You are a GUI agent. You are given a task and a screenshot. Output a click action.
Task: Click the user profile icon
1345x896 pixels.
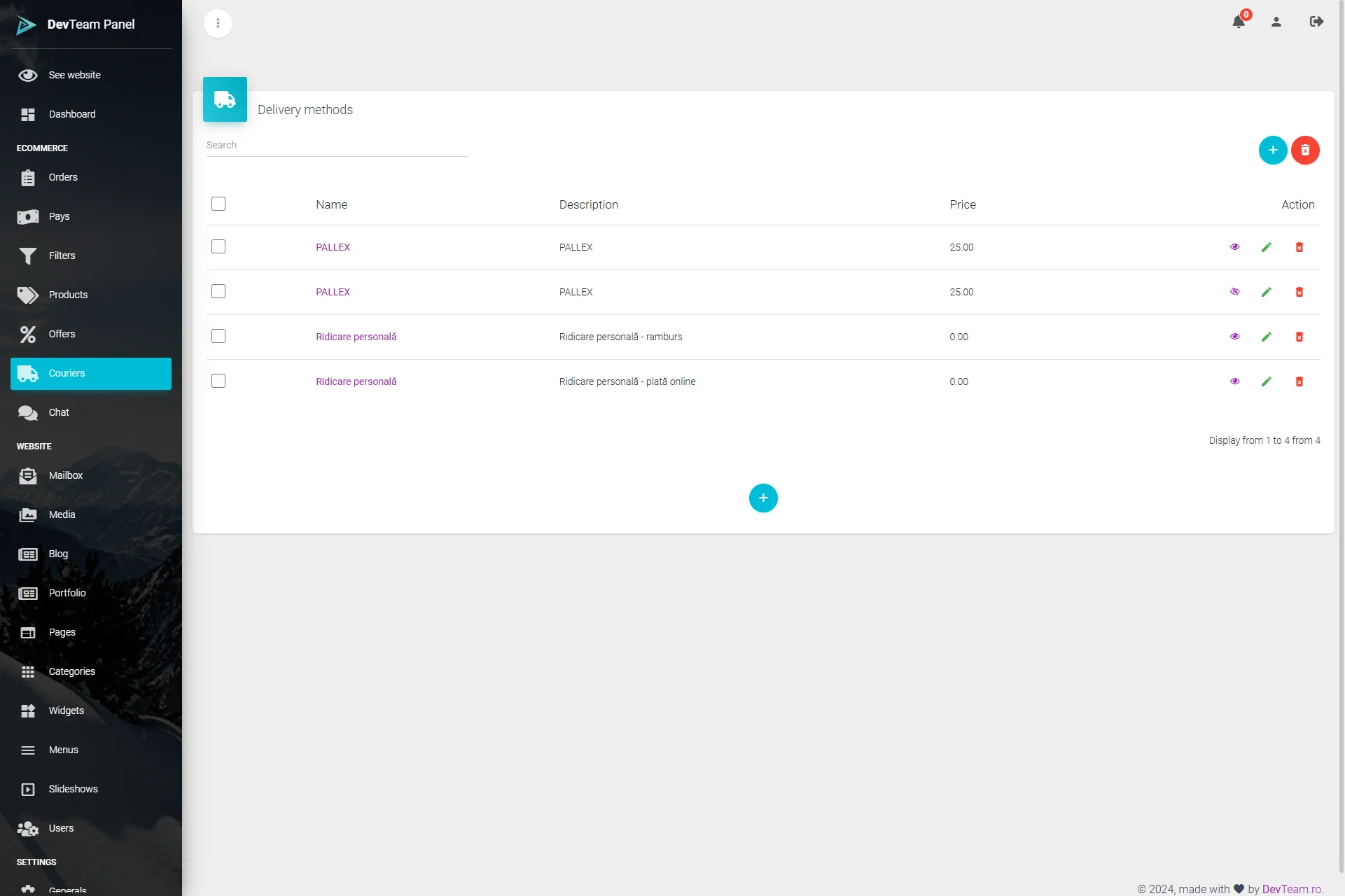tap(1276, 22)
